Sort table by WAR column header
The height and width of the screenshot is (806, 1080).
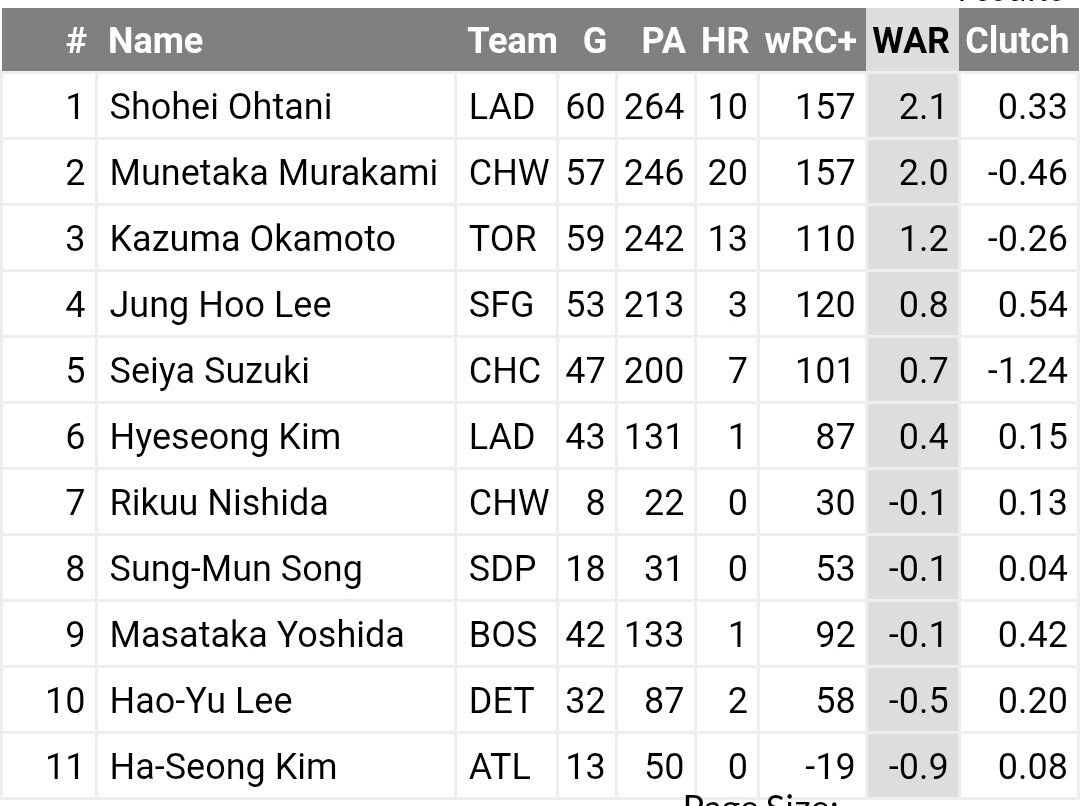911,40
